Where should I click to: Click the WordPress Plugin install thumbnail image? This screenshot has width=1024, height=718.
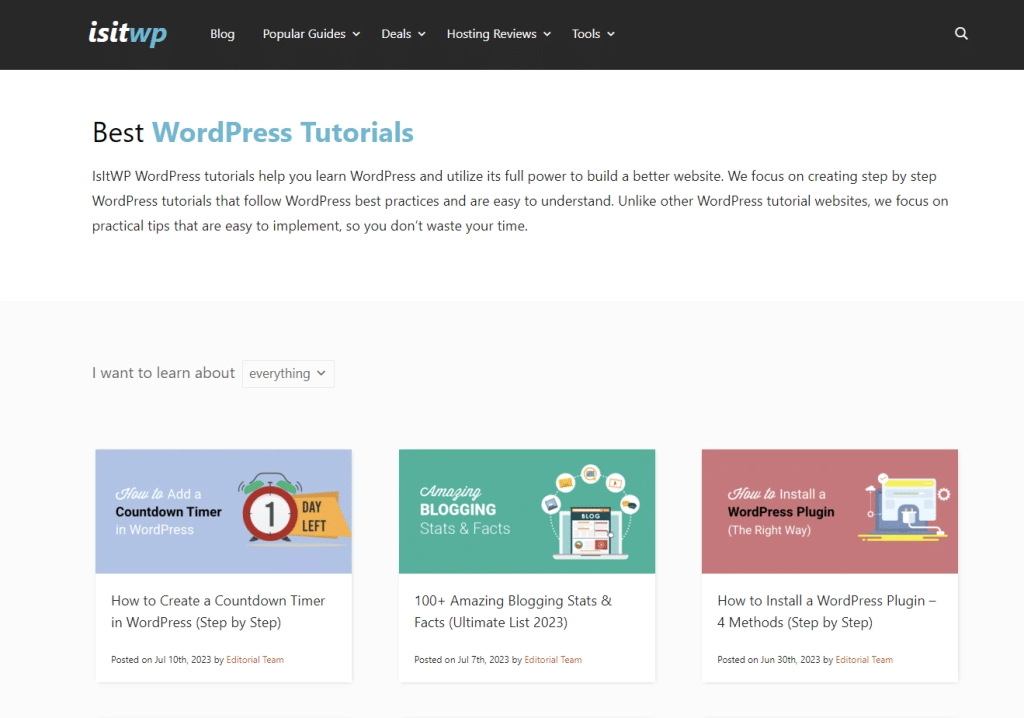(x=829, y=511)
